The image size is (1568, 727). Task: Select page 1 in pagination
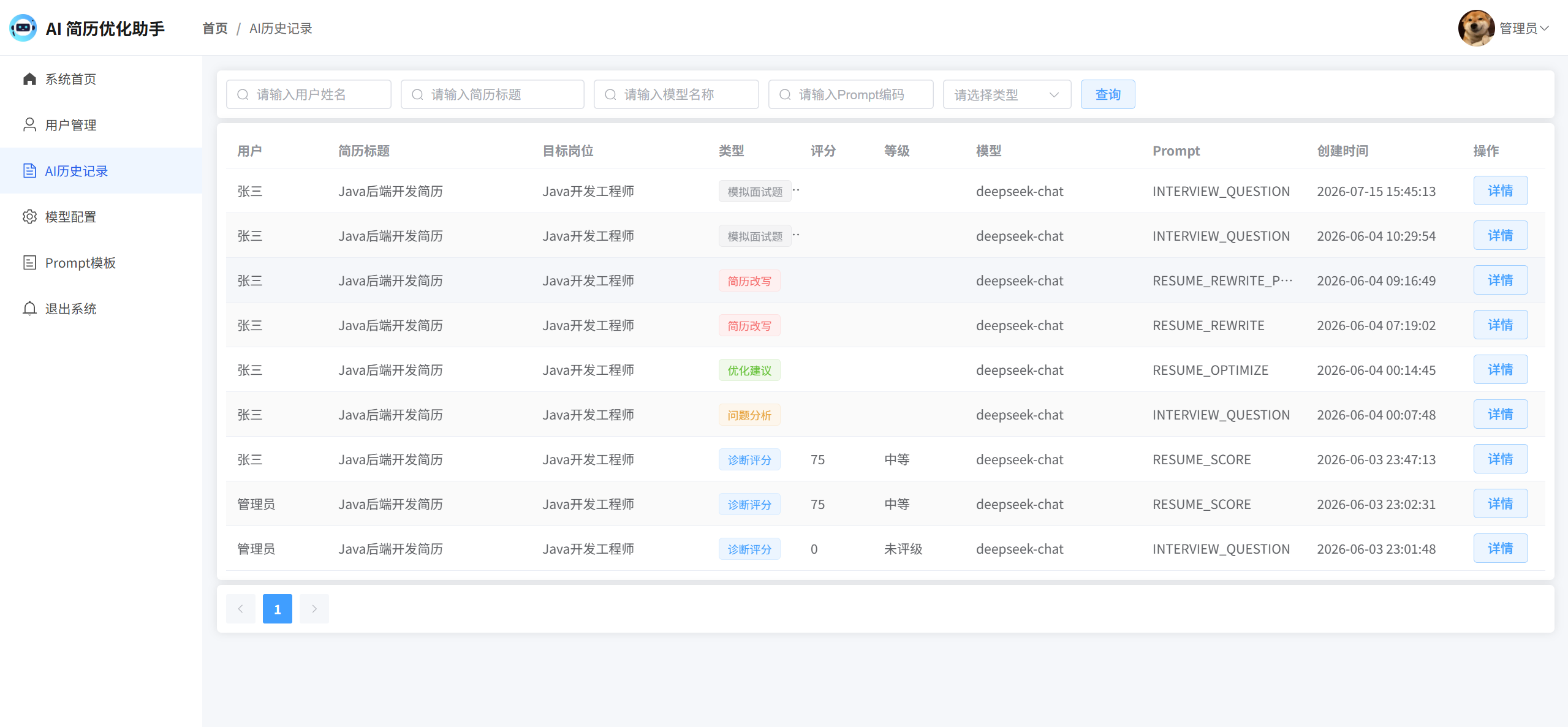click(x=278, y=609)
